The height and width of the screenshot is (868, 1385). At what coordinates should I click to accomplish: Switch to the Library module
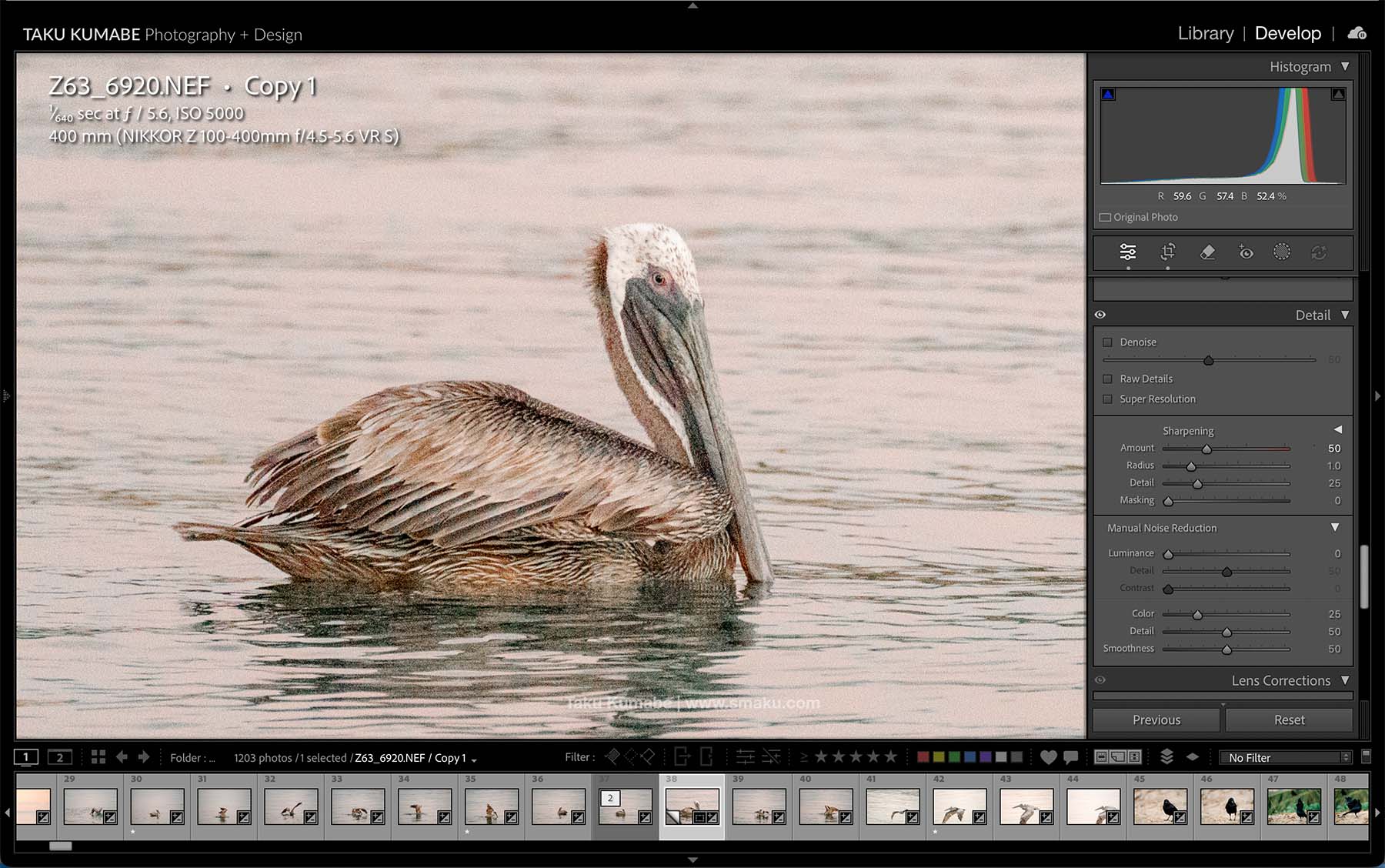[1205, 34]
